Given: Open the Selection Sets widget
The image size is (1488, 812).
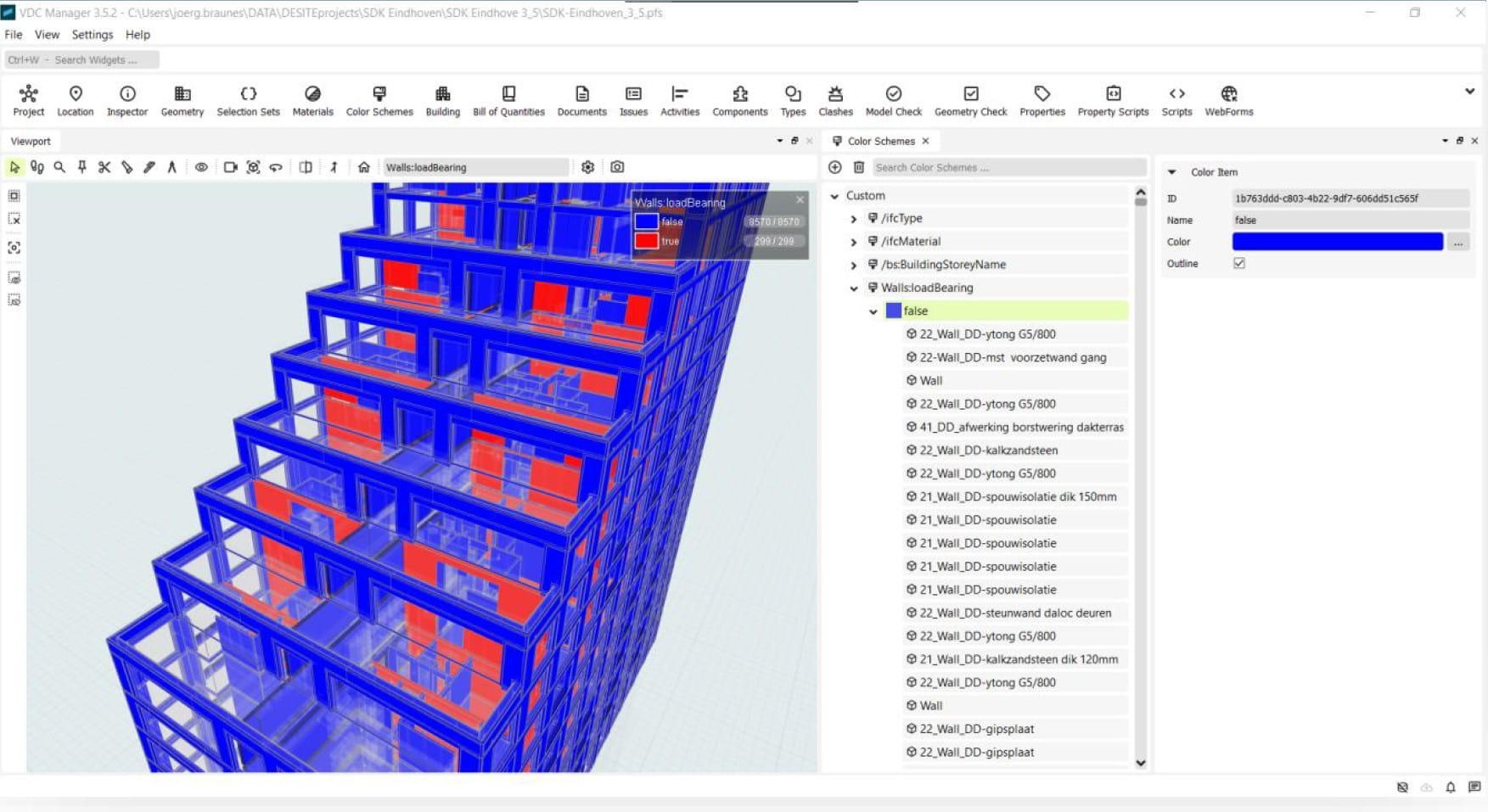Looking at the screenshot, I should click(x=248, y=100).
